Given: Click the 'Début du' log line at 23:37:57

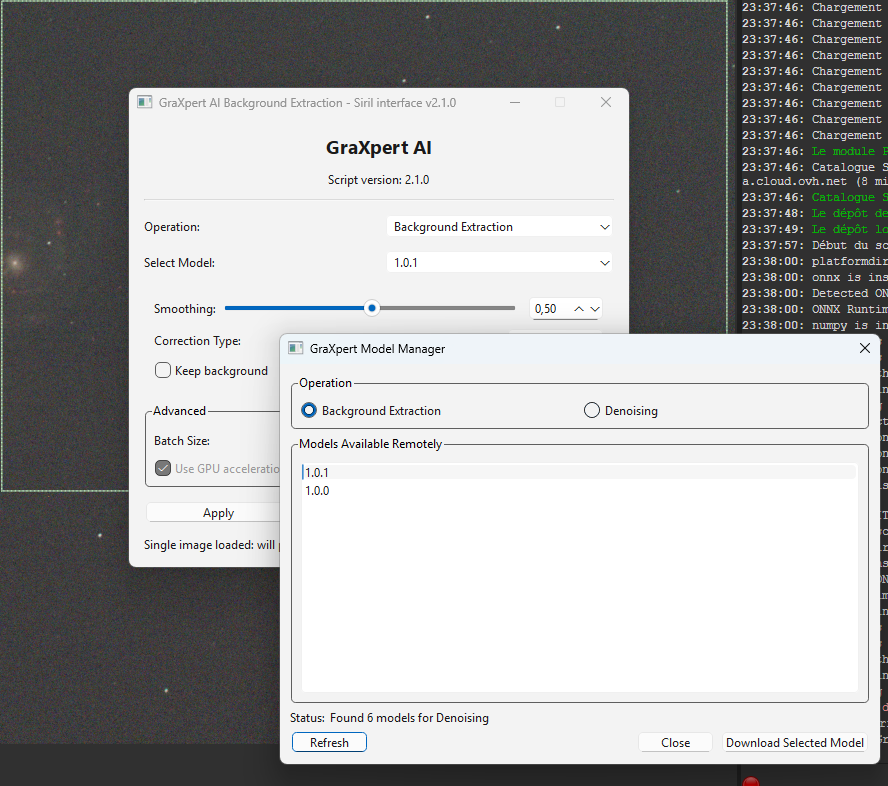Looking at the screenshot, I should click(x=814, y=245).
